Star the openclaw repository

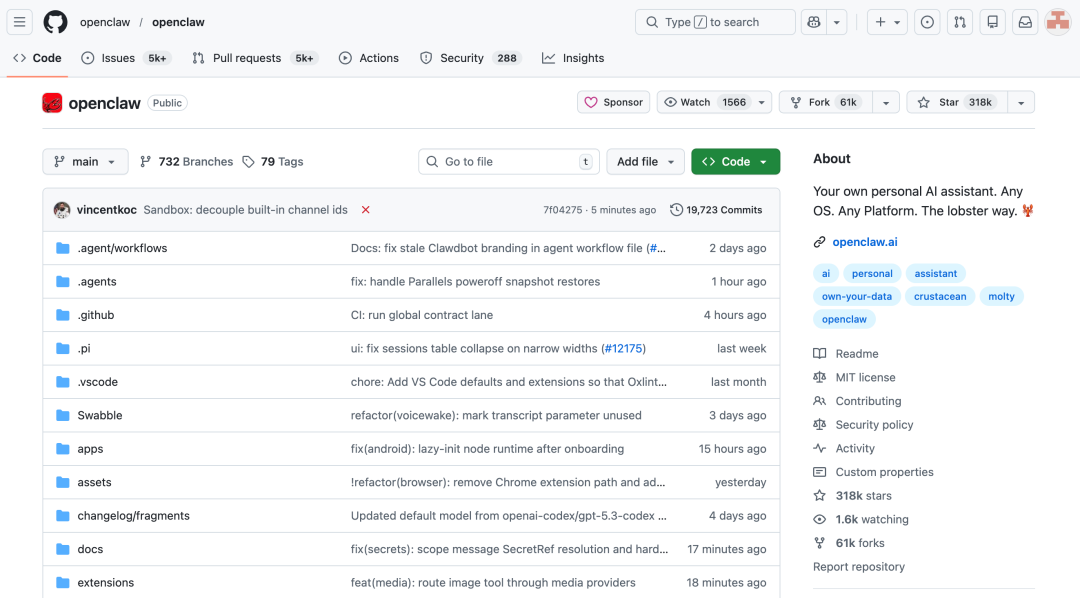[x=957, y=102]
